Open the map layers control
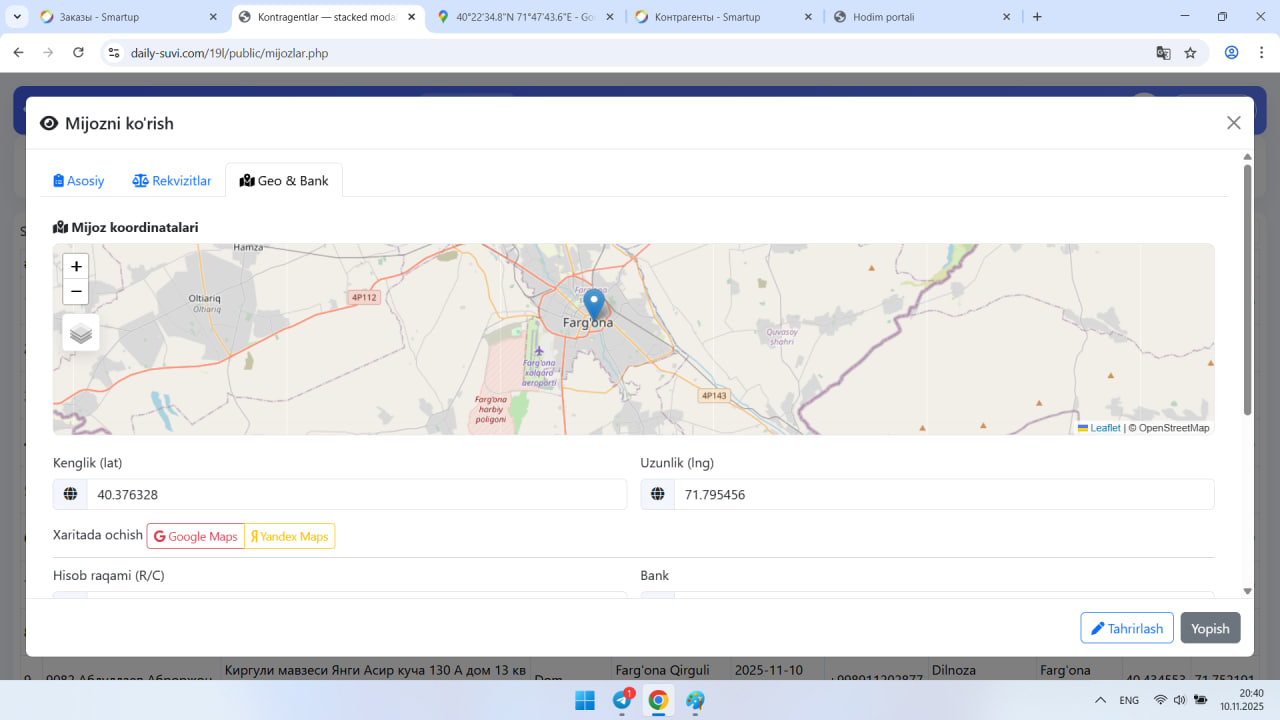The image size is (1280, 720). click(81, 333)
